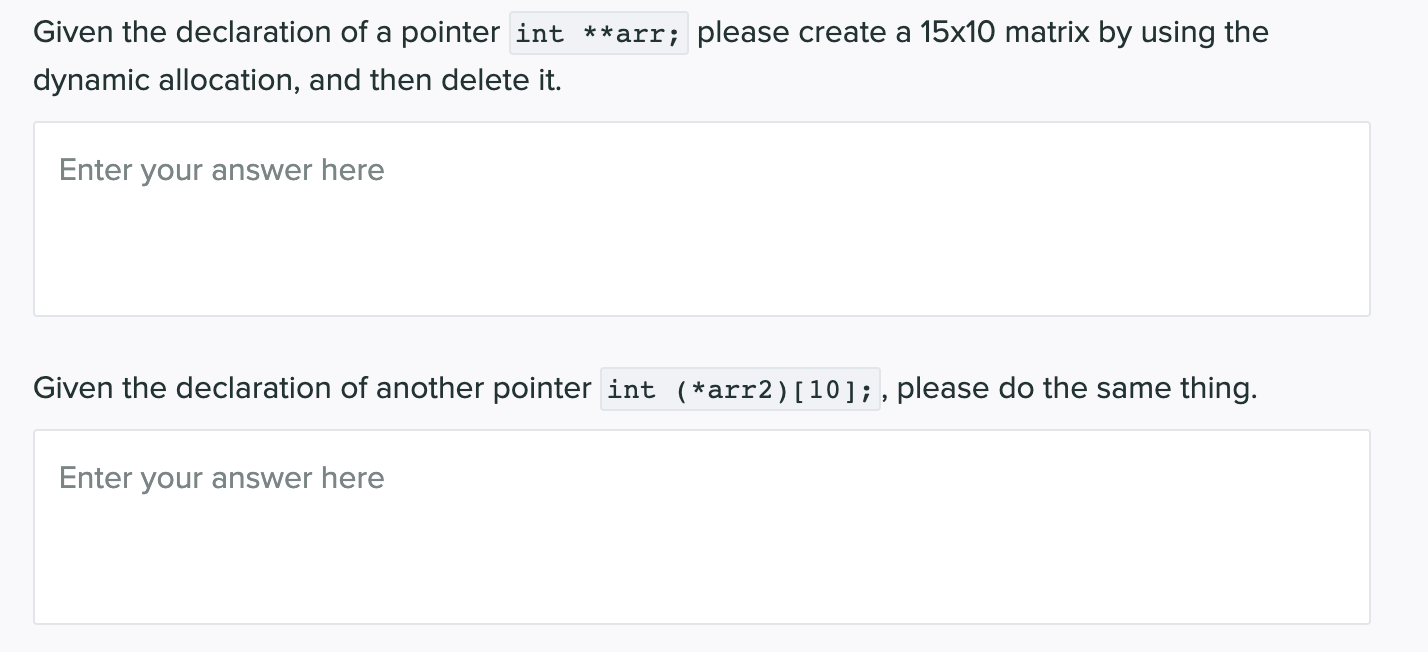Select the highlighted code snippet int **arr;
This screenshot has height=652, width=1428.
[597, 32]
